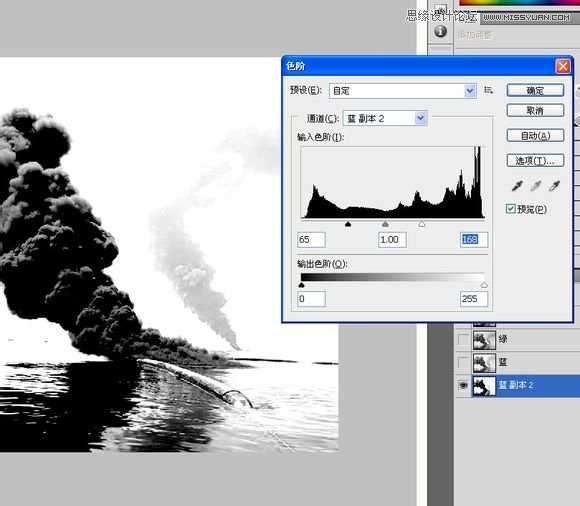Click the 自动 auto button
Image resolution: width=580 pixels, height=506 pixels.
click(535, 136)
